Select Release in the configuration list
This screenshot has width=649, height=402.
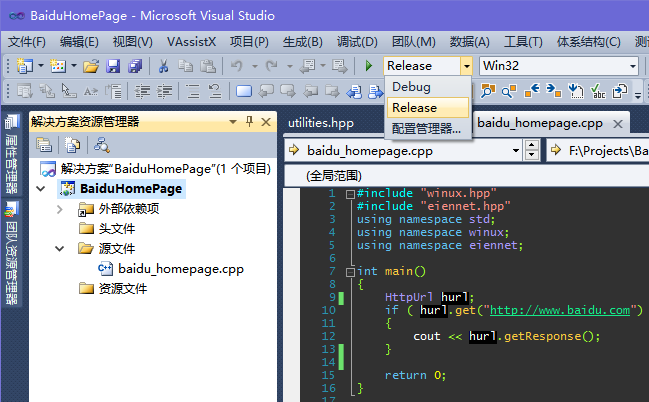[x=428, y=108]
